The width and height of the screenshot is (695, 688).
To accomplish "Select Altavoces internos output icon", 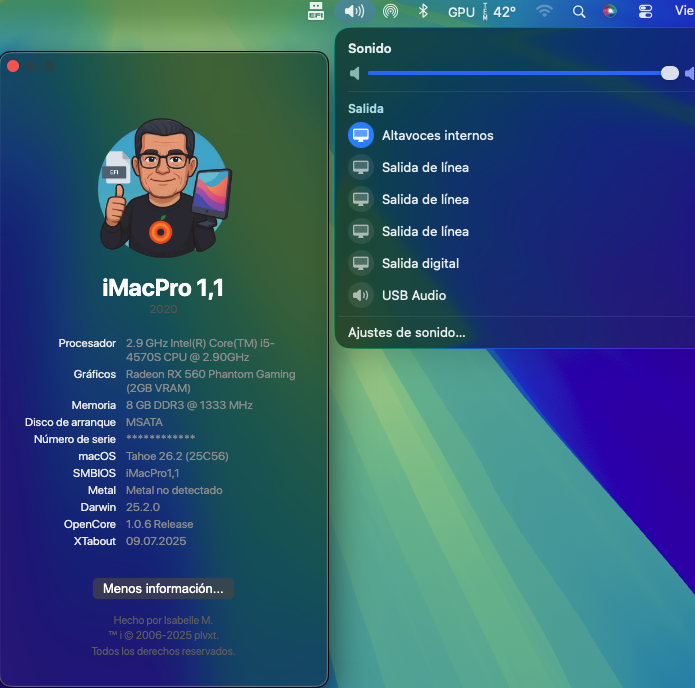I will [x=361, y=135].
